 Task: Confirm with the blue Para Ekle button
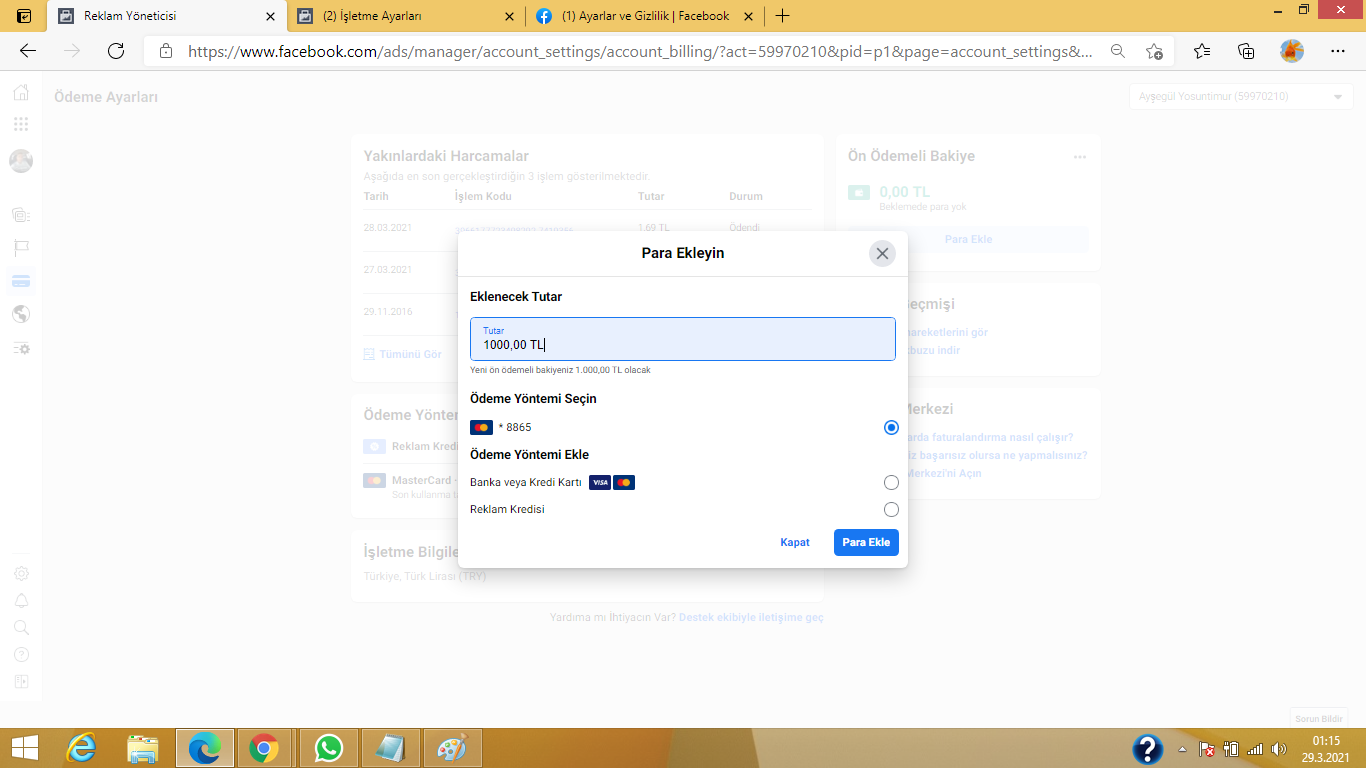tap(866, 542)
